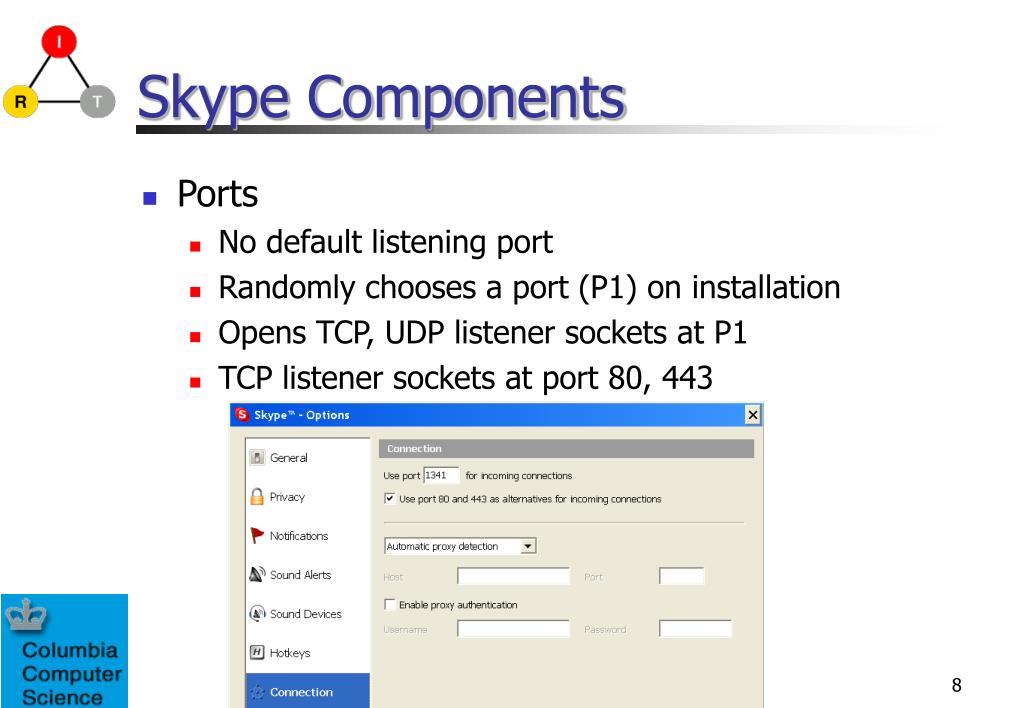
Task: Click the 'Skype Components' slide title
Action: [x=382, y=98]
